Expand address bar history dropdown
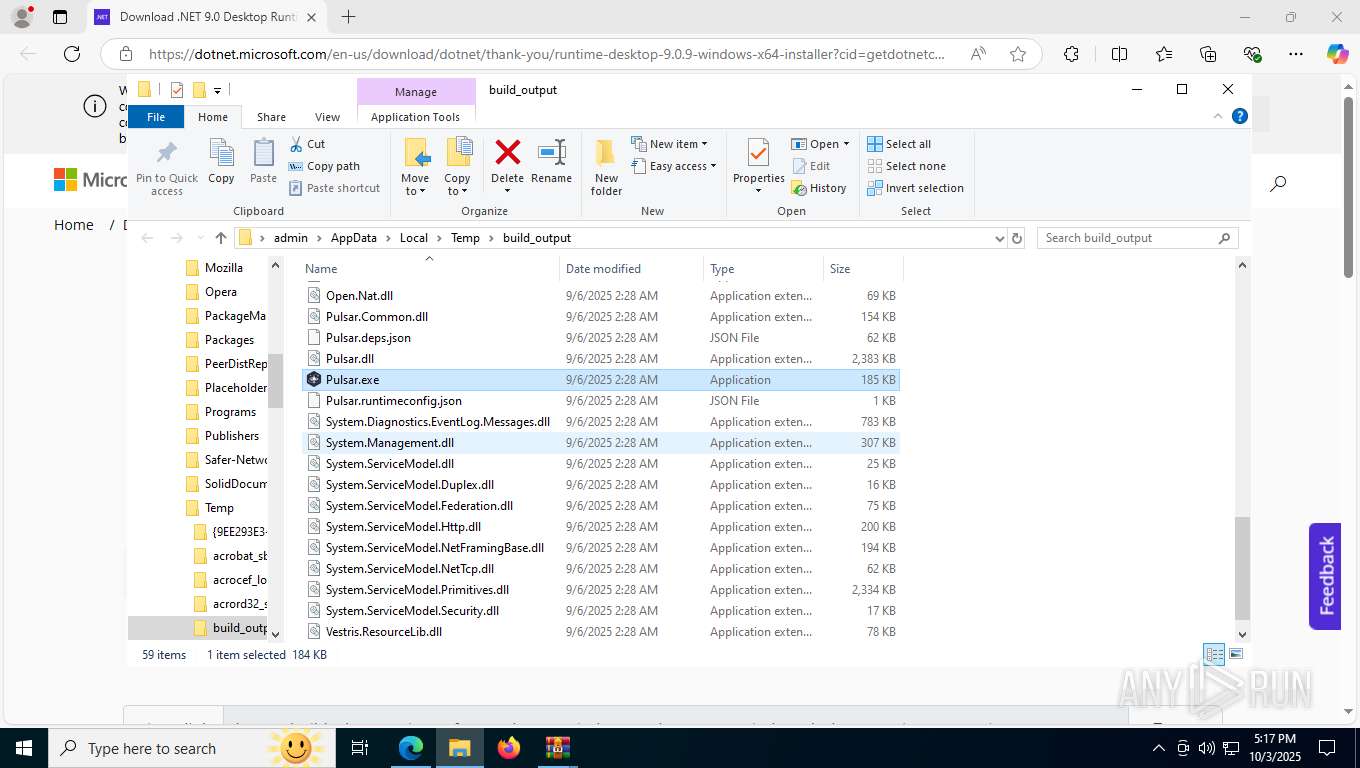The image size is (1360, 768). (x=999, y=238)
